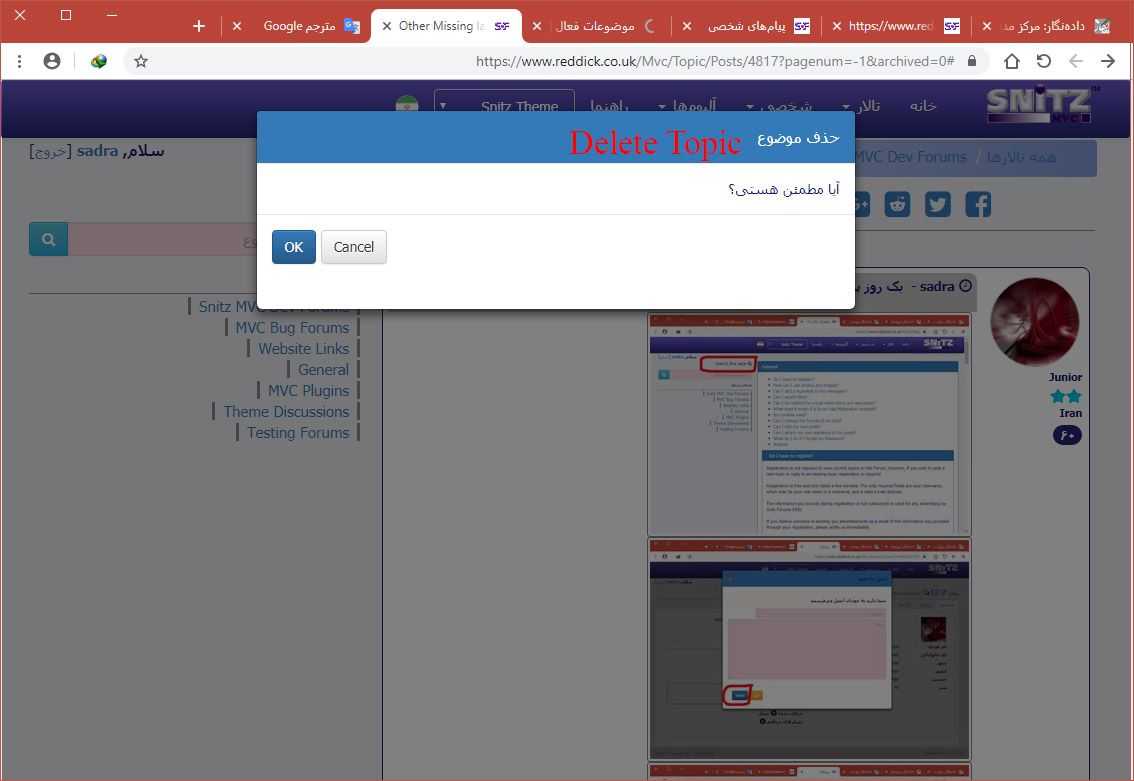
Task: Click the browser home icon
Action: (1012, 61)
